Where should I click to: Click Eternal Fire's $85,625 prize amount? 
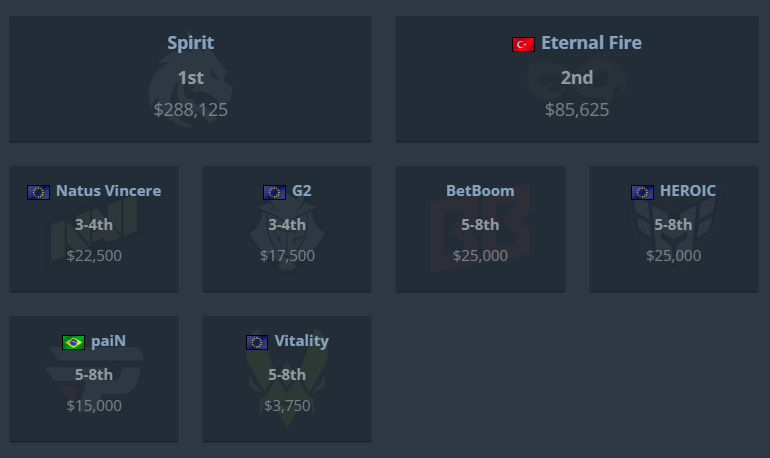pyautogui.click(x=577, y=110)
